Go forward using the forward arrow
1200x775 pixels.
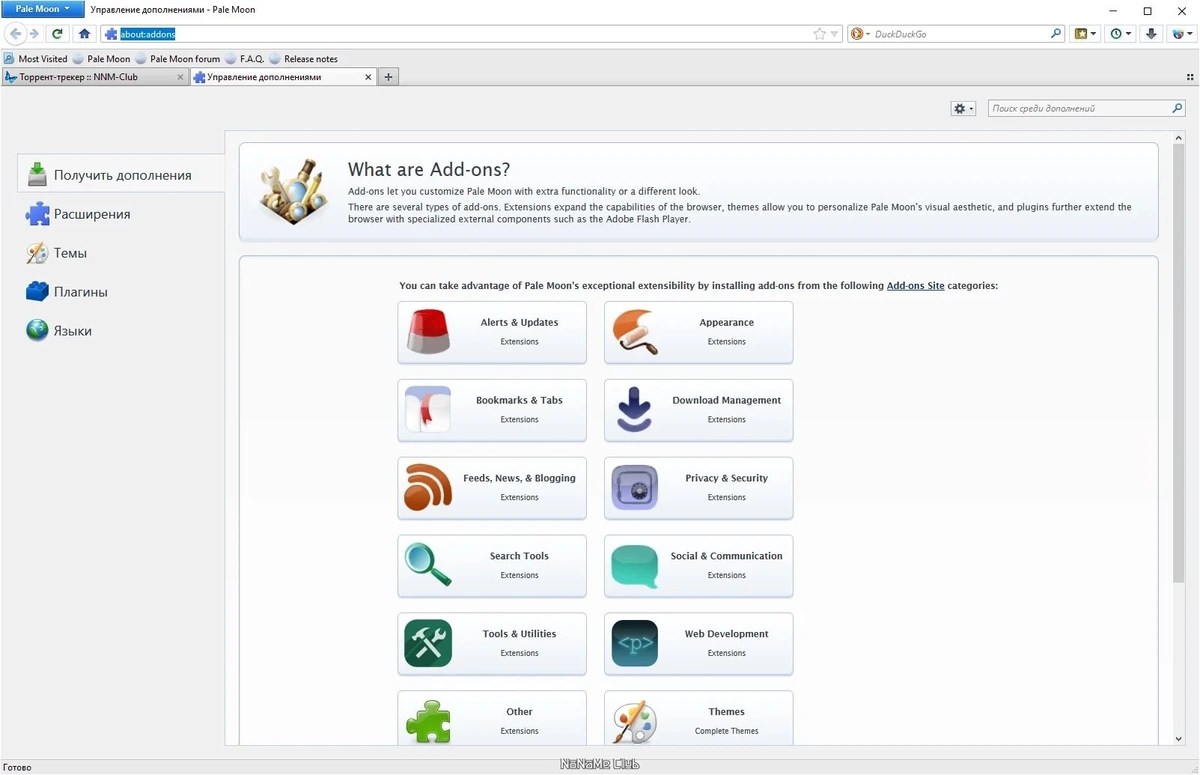(33, 33)
